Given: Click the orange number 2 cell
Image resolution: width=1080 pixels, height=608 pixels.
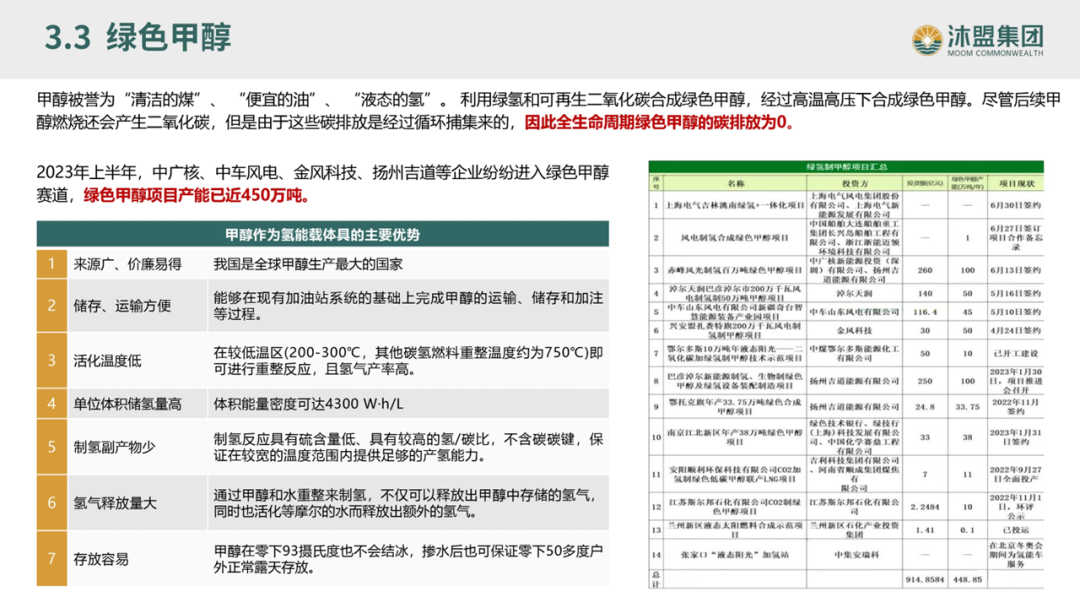Looking at the screenshot, I should tap(52, 306).
